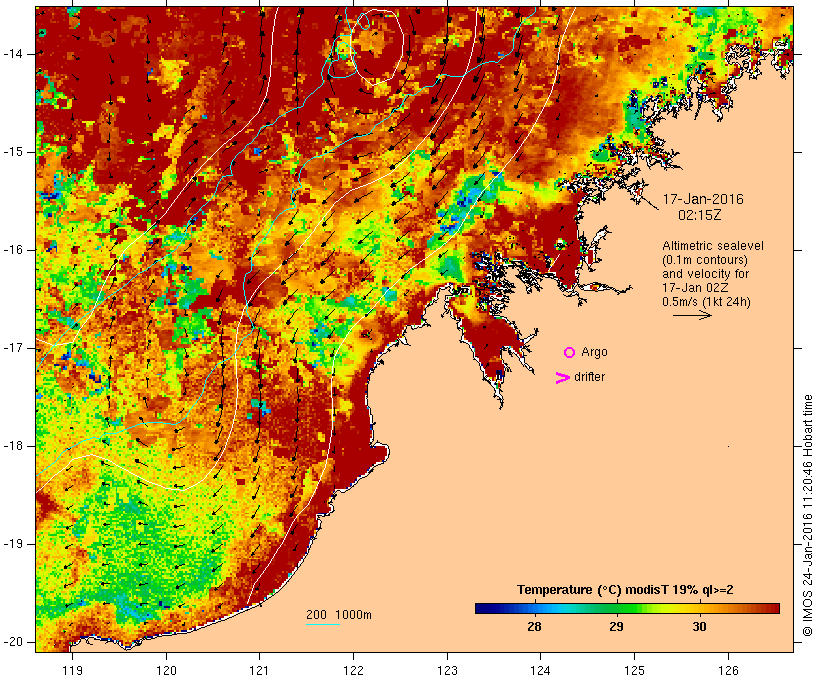
Task: Click the time text '02:15Z'
Action: 700,215
